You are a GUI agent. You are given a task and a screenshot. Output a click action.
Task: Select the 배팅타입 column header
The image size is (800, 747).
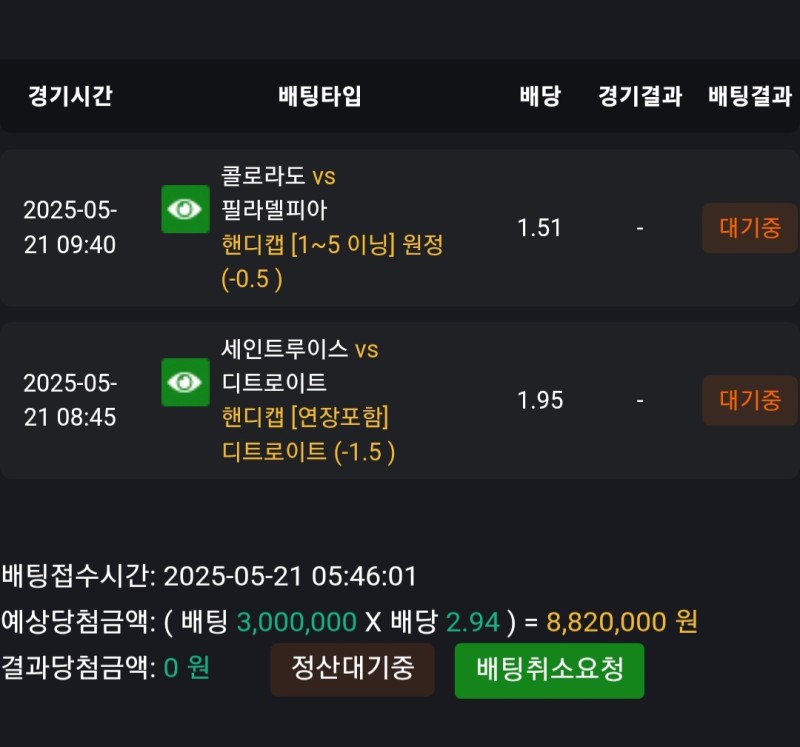tap(320, 97)
